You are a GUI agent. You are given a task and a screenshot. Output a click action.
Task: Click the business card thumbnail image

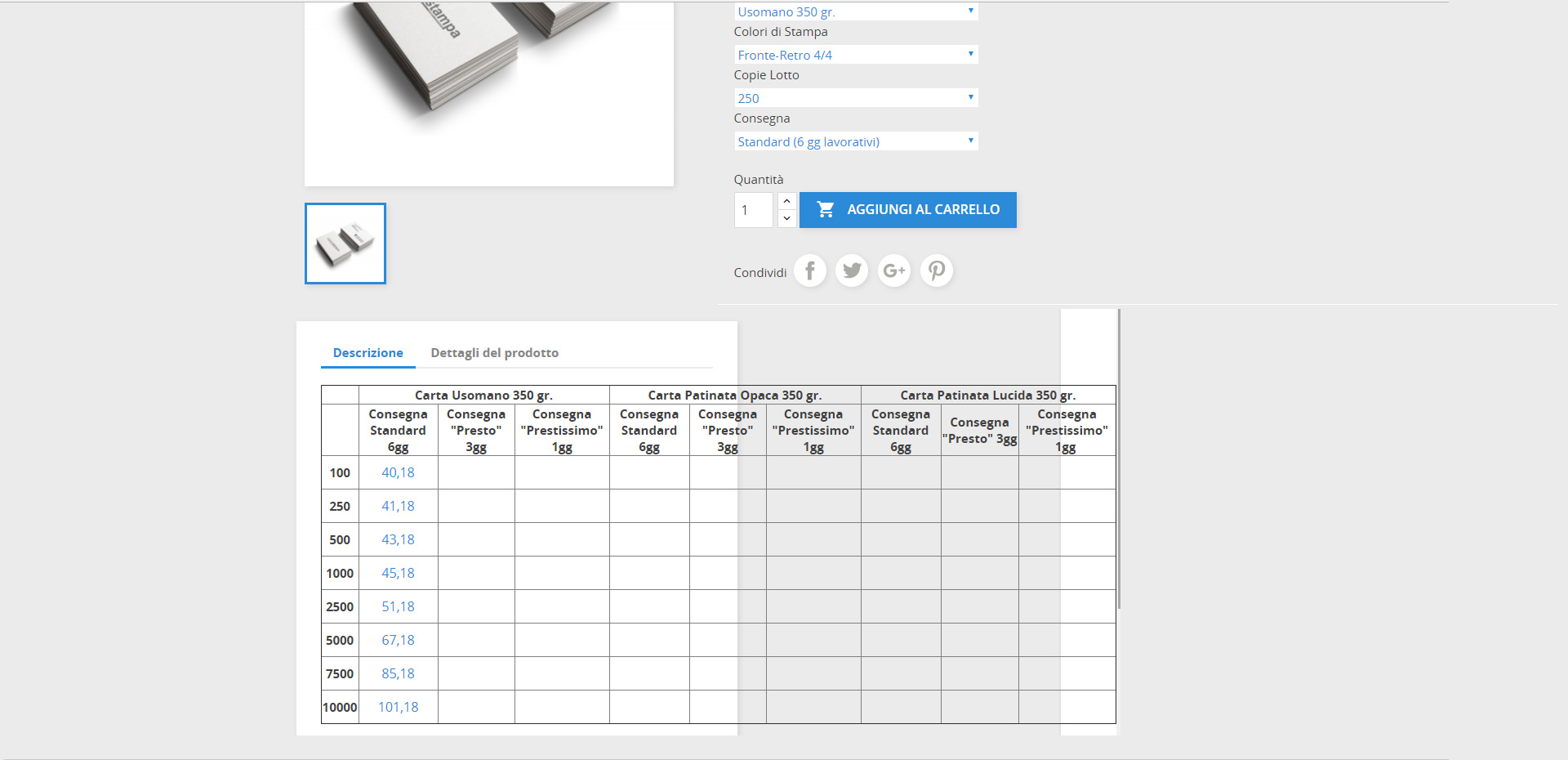tap(345, 244)
